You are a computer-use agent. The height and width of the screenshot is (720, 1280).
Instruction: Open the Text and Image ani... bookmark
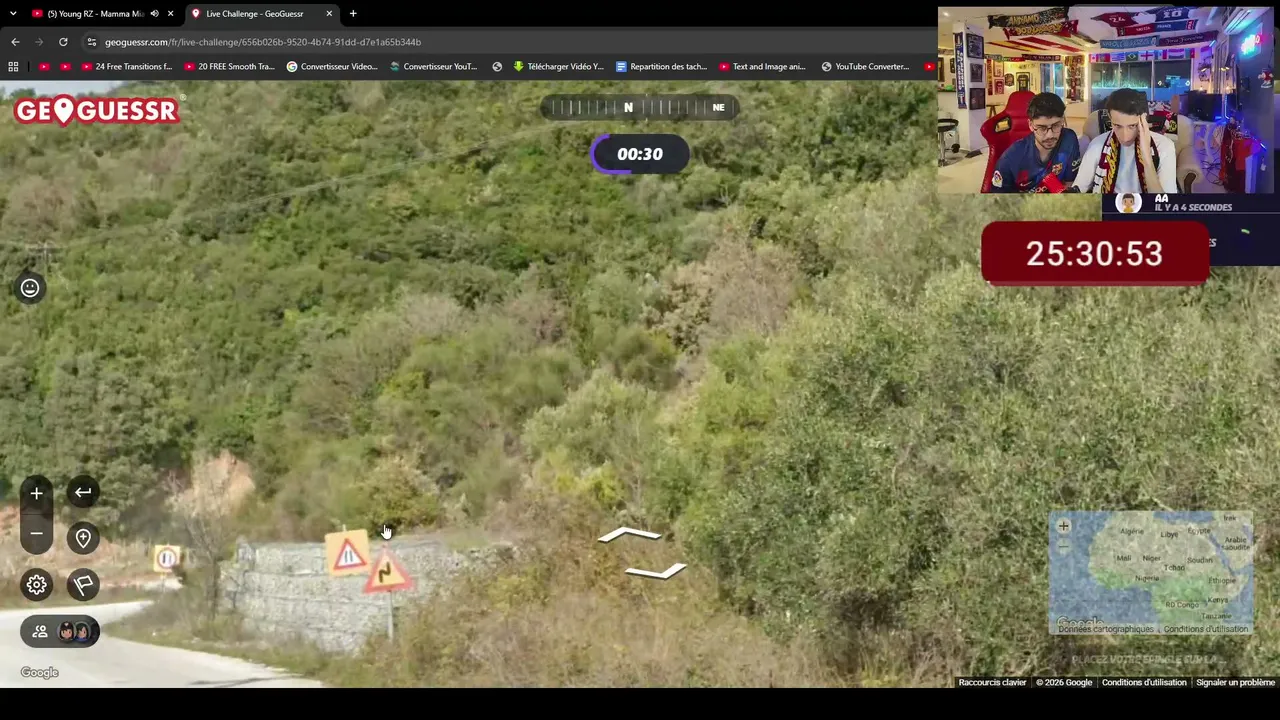coord(764,67)
